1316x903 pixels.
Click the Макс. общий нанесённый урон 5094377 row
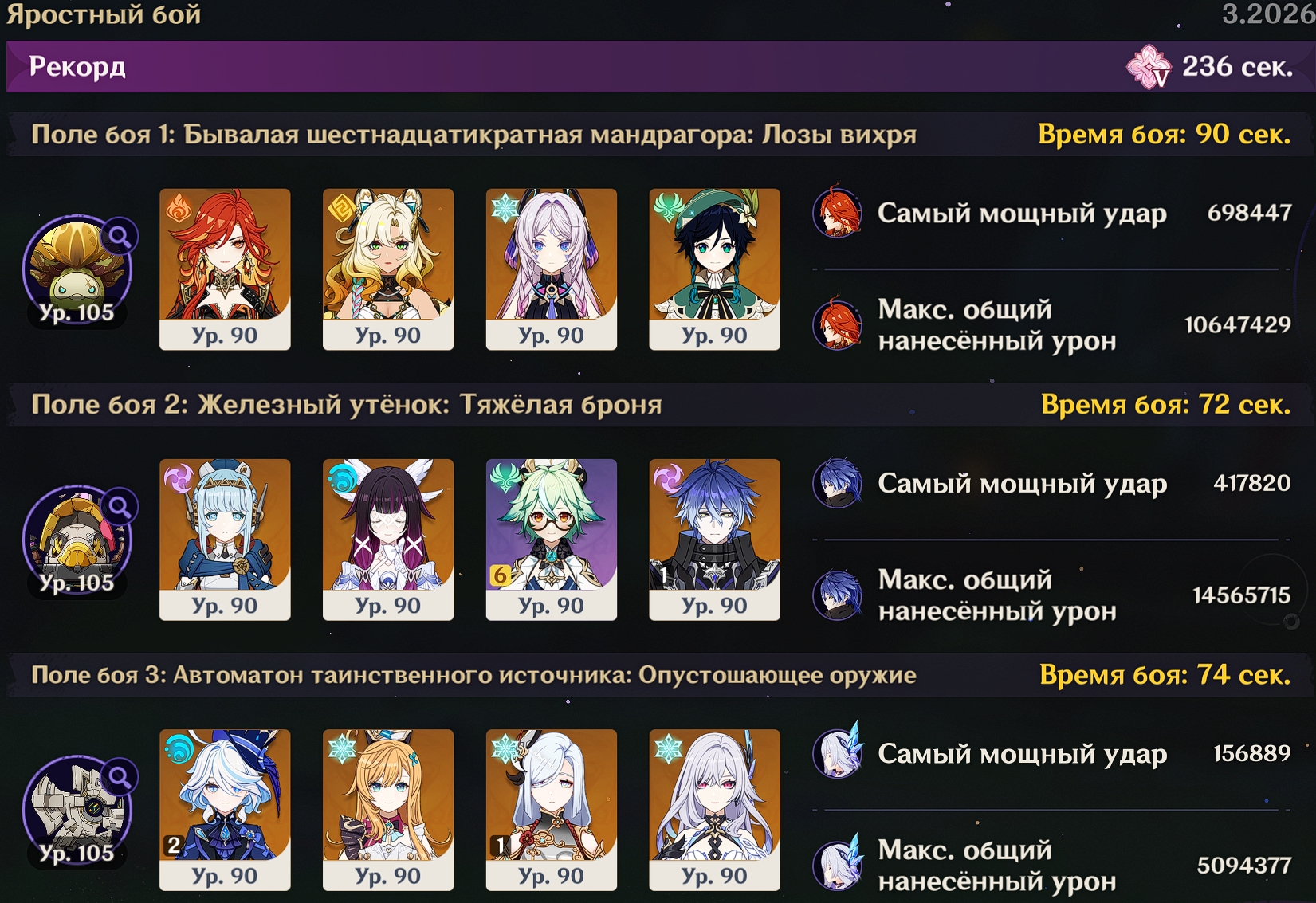pos(1052,866)
